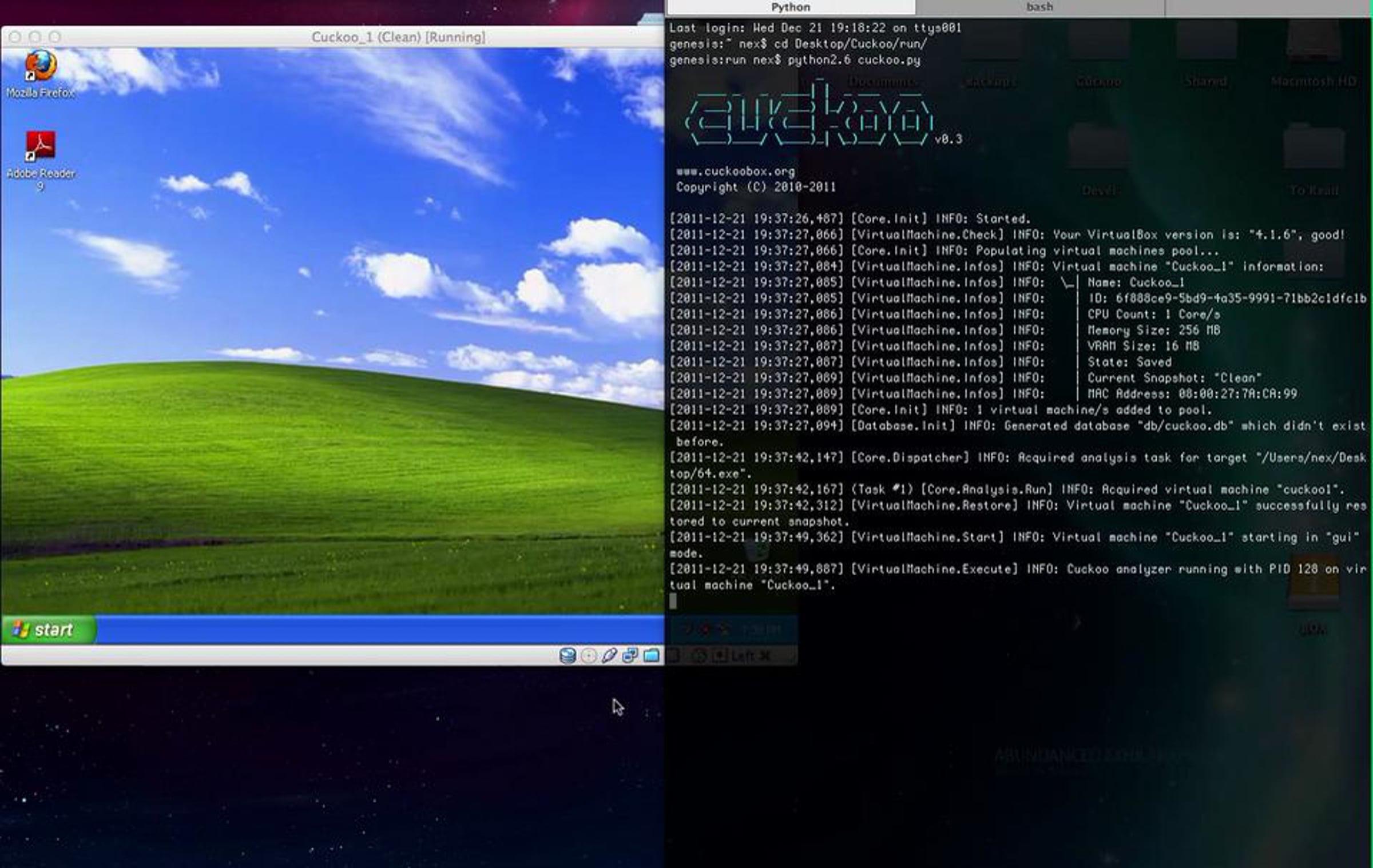The height and width of the screenshot is (868, 1373).
Task: Click the 'State: Saved' log entry
Action: [x=920, y=362]
